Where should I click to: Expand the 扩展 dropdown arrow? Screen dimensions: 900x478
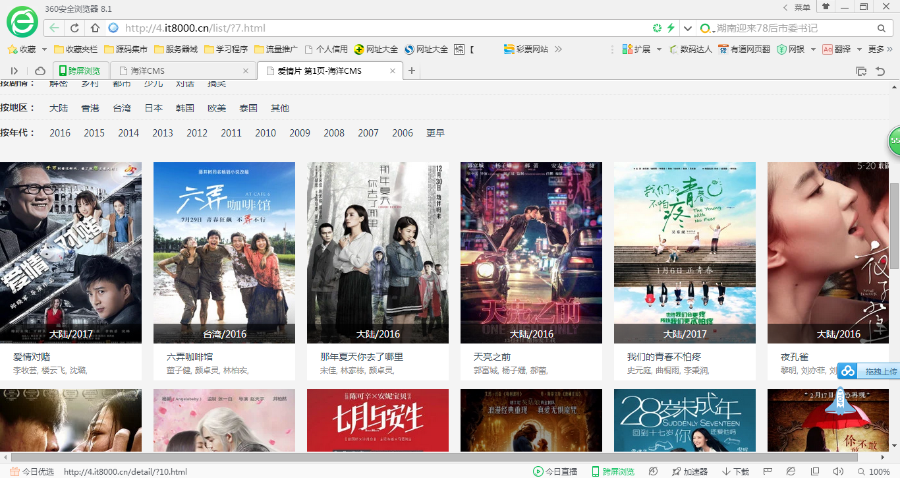pos(659,49)
